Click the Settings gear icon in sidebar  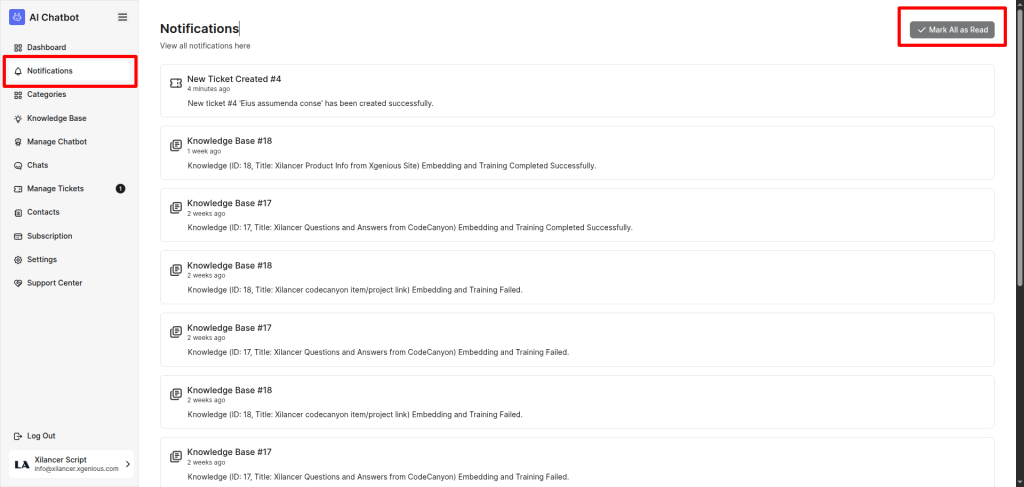pos(18,259)
